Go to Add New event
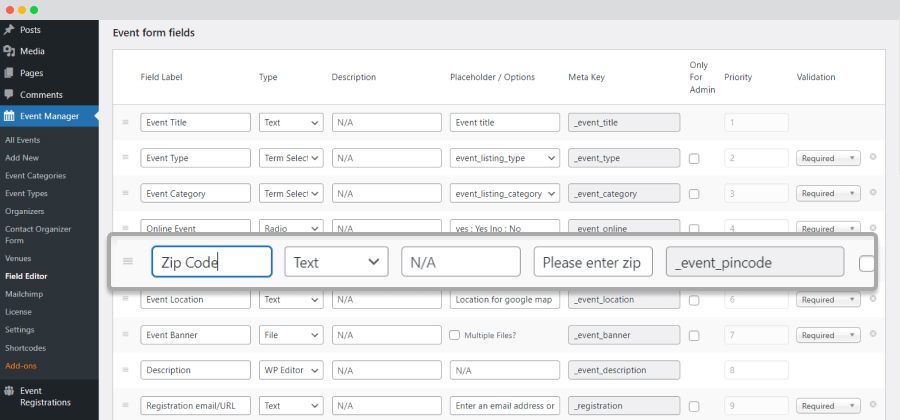This screenshot has height=420, width=900. pyautogui.click(x=22, y=158)
